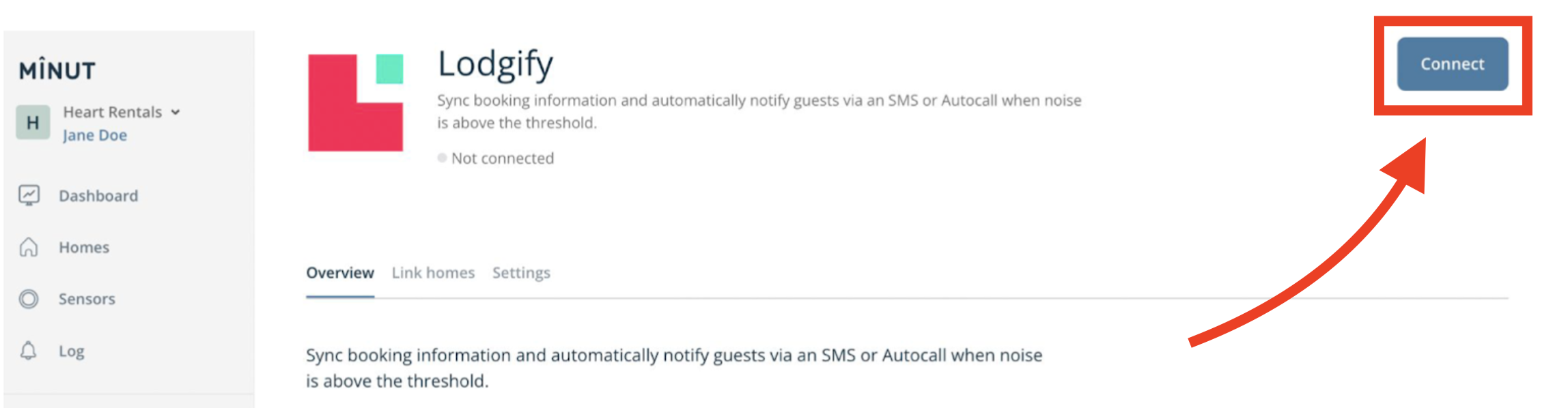The width and height of the screenshot is (1568, 408).
Task: Click the Heart Rentals H avatar
Action: (33, 123)
